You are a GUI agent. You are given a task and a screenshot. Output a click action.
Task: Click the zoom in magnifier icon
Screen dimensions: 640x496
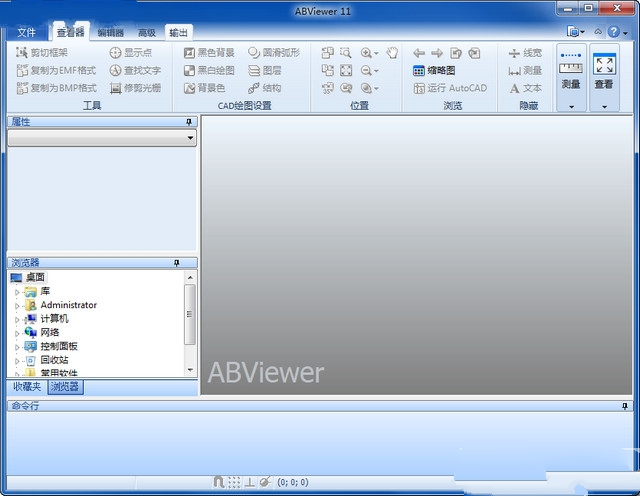tap(366, 53)
